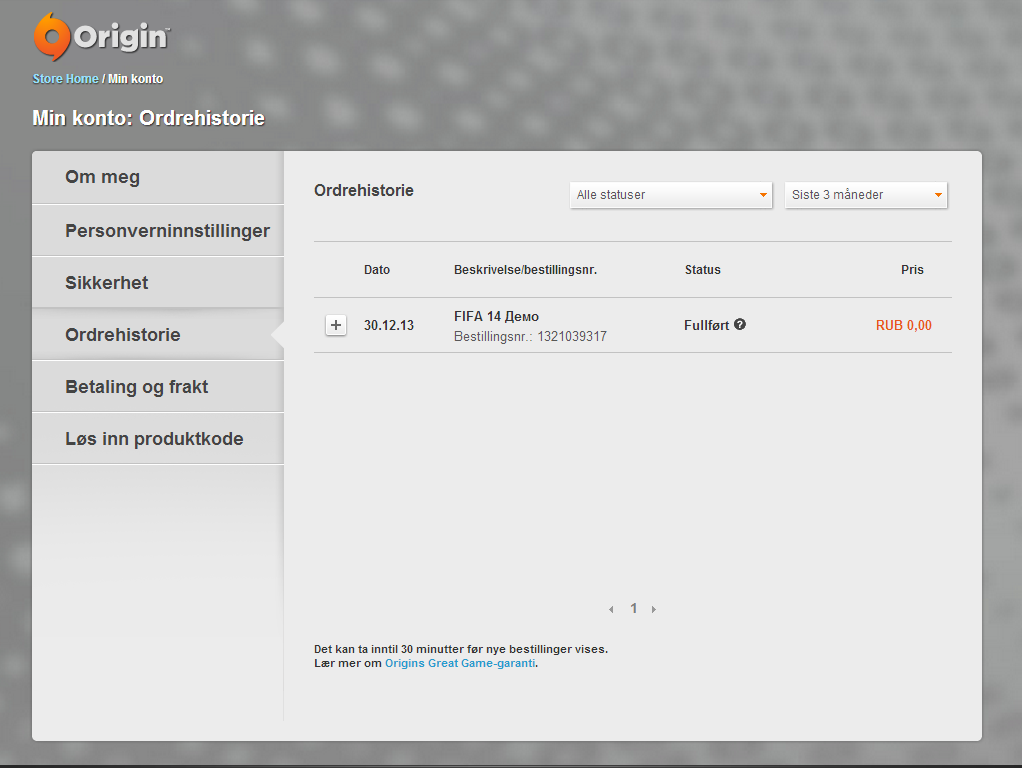This screenshot has width=1022, height=768.
Task: Open the Siste 3 måneder dropdown
Action: pos(866,195)
